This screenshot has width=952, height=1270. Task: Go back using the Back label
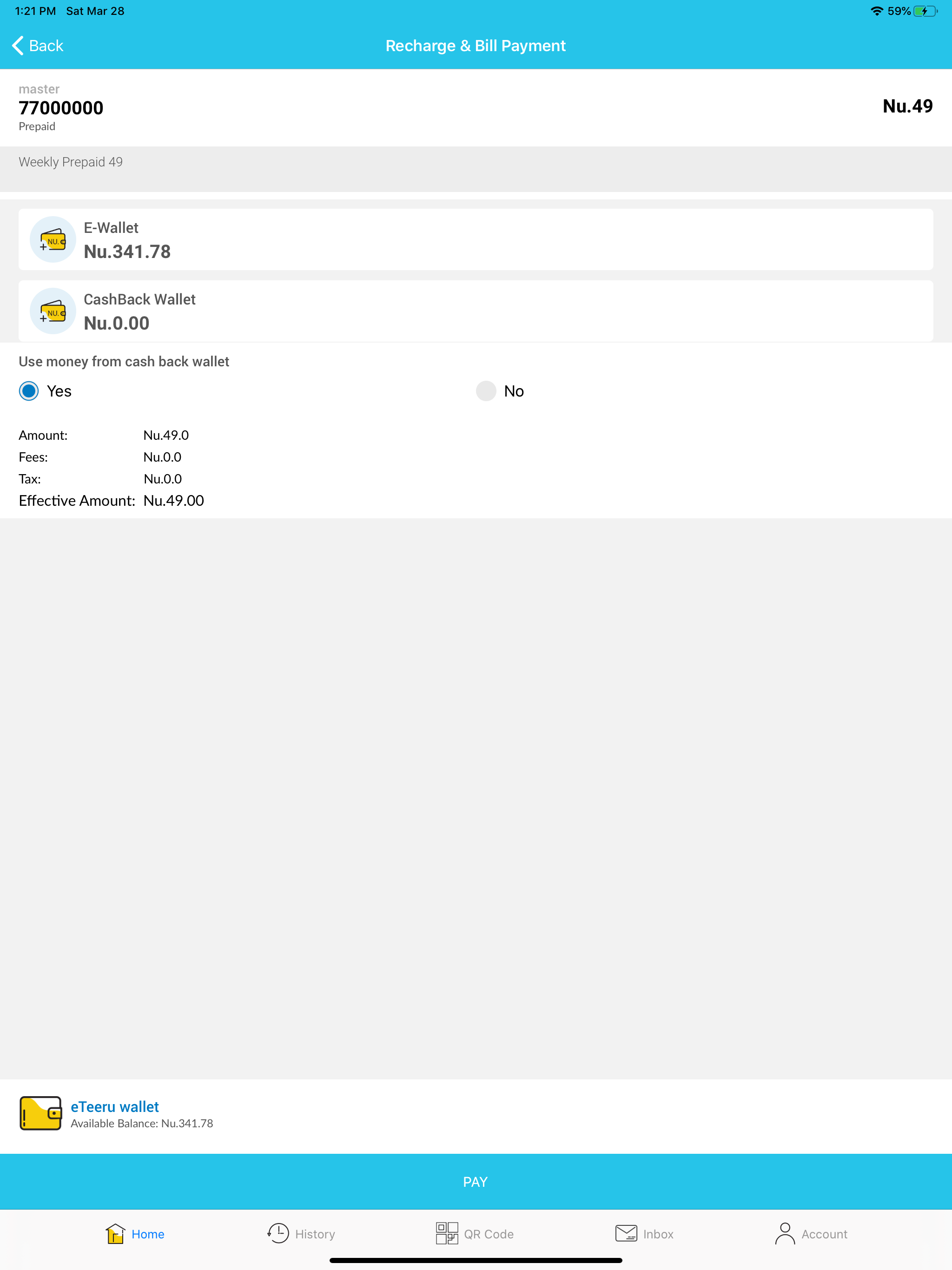pyautogui.click(x=46, y=46)
